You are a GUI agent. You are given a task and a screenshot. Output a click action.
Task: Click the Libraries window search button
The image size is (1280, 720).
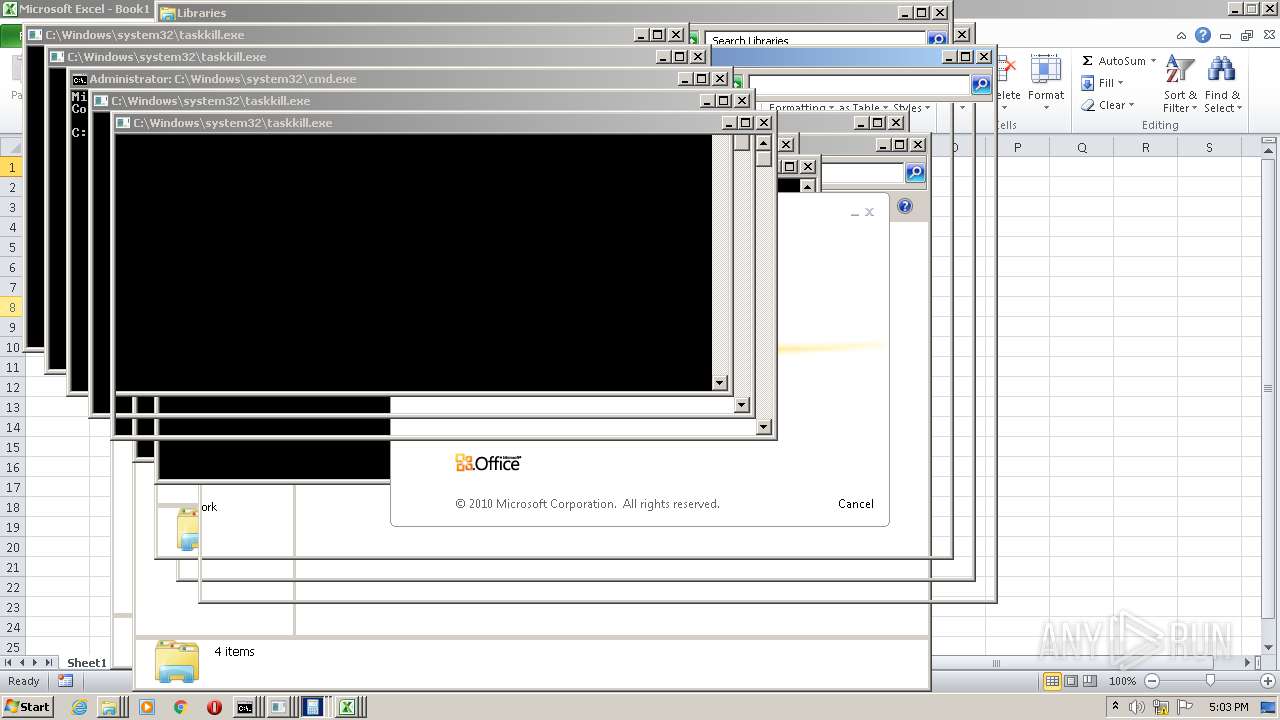coord(936,40)
